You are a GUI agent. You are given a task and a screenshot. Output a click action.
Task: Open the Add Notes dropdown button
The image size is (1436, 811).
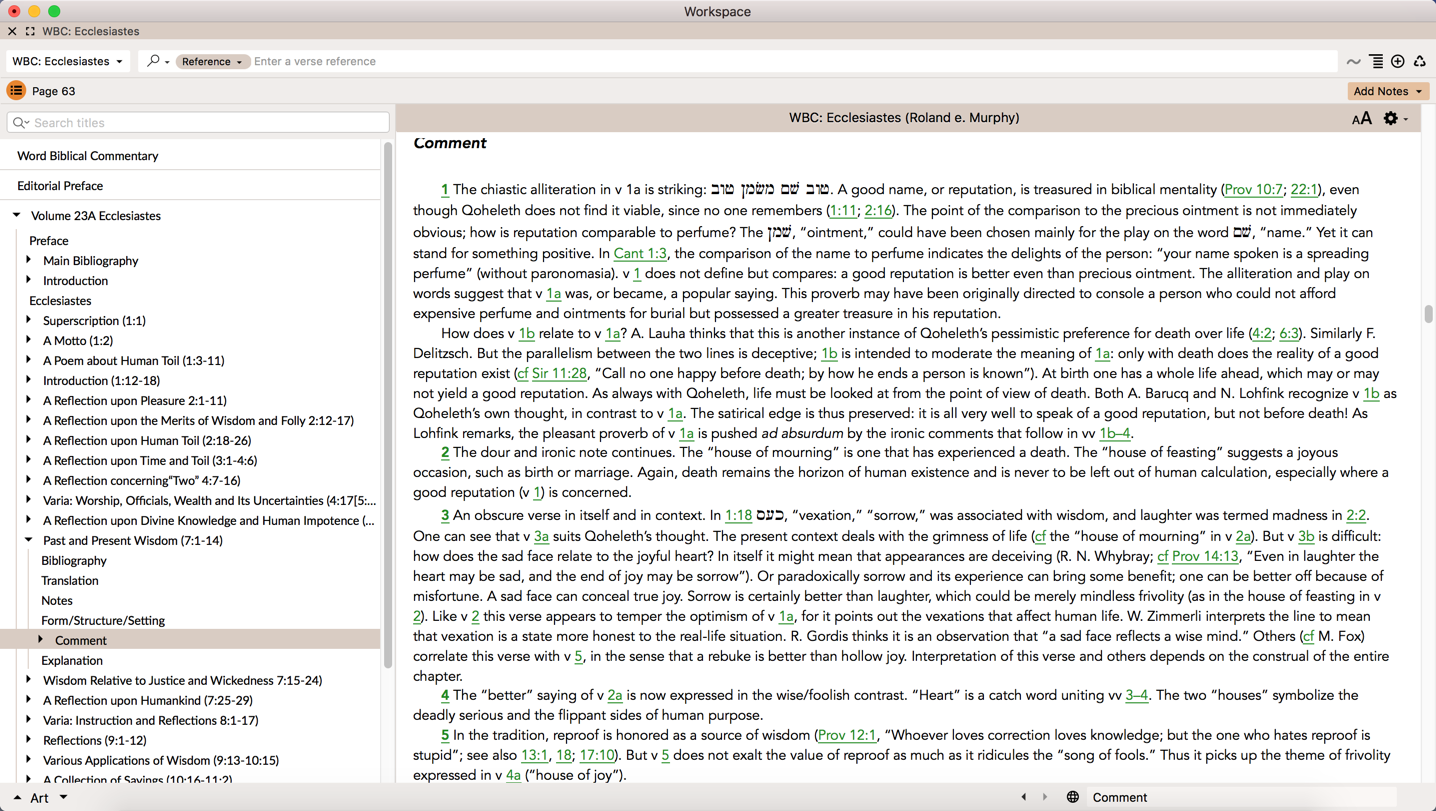pyautogui.click(x=1387, y=91)
